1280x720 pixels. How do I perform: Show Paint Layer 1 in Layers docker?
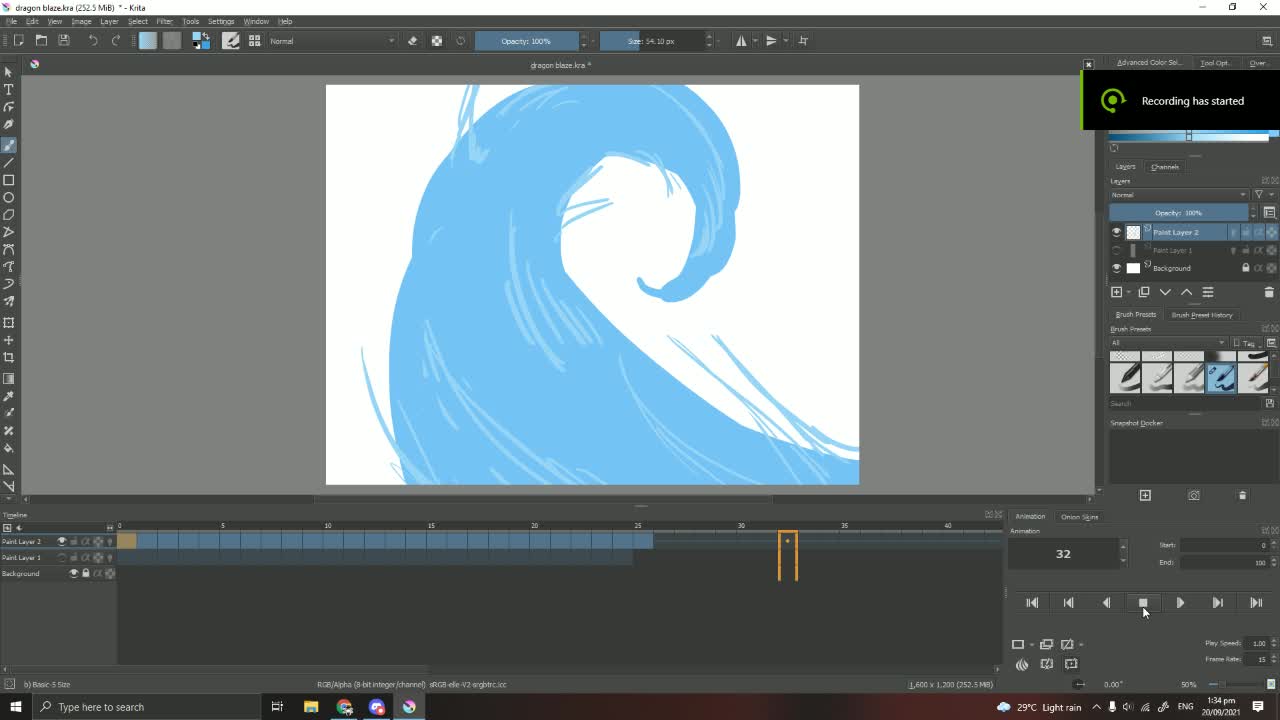click(1117, 250)
